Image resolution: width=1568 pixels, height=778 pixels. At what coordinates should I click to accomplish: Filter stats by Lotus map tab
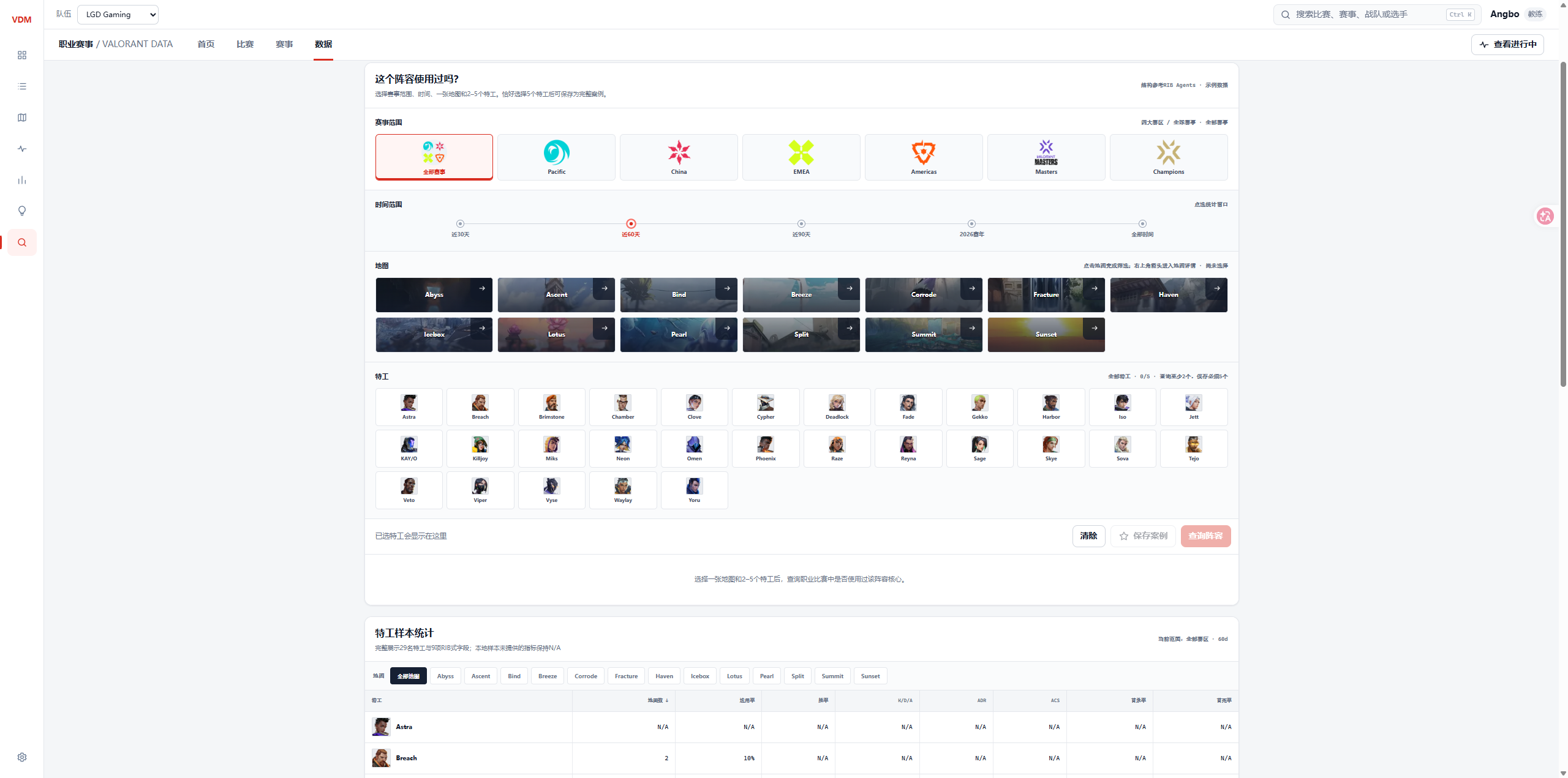coord(734,676)
